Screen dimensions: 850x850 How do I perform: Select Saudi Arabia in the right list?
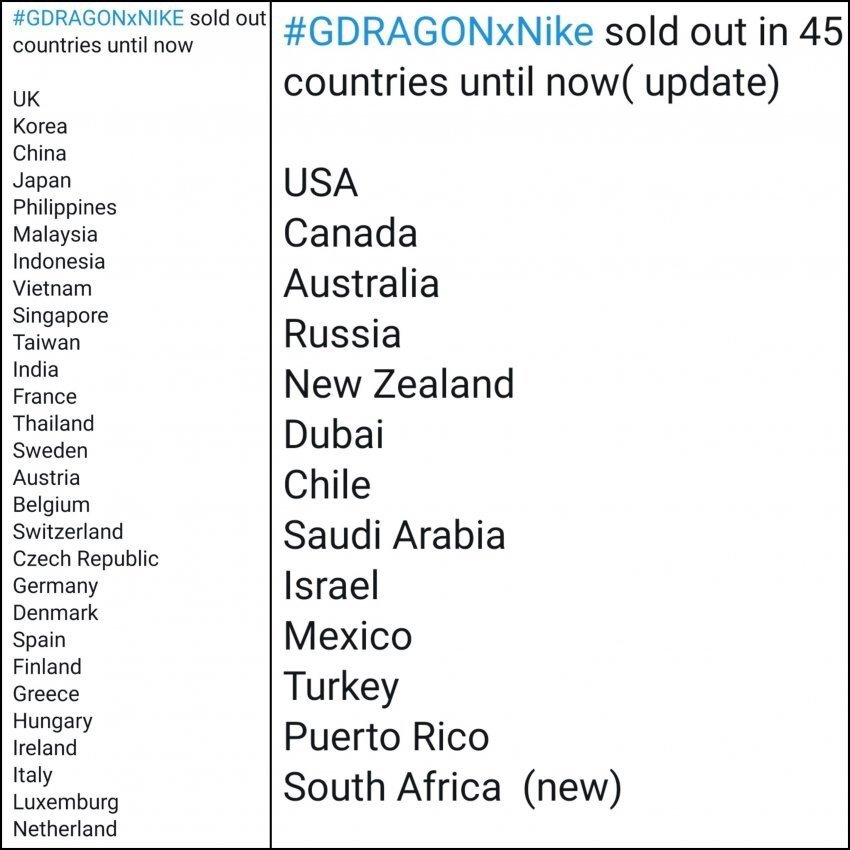tap(394, 535)
